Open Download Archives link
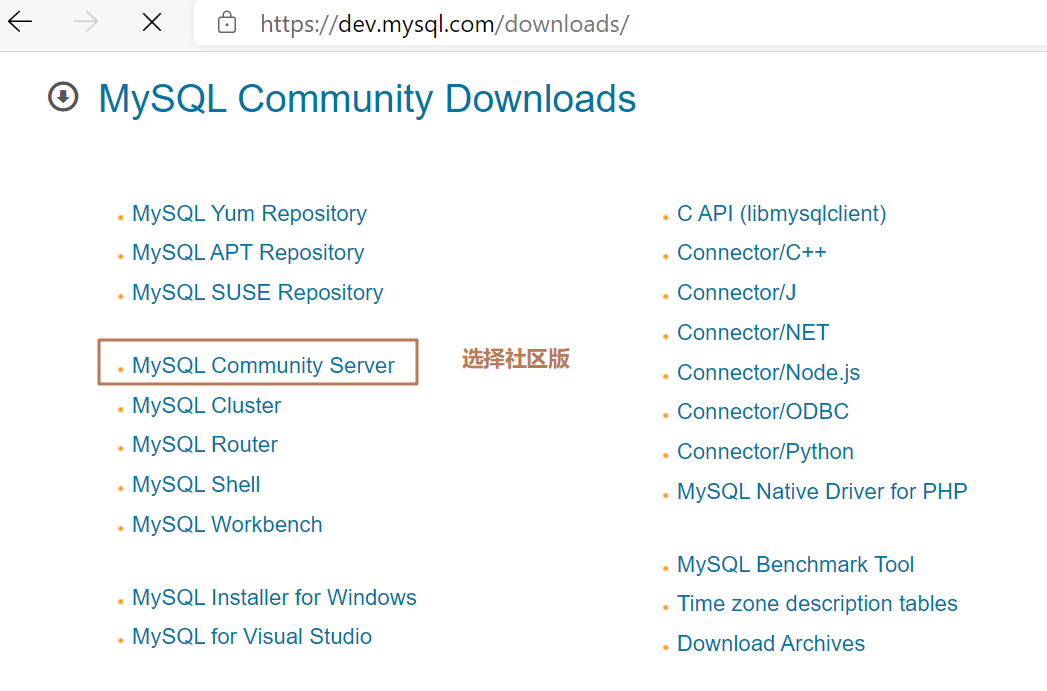The width and height of the screenshot is (1047, 691). [x=771, y=643]
